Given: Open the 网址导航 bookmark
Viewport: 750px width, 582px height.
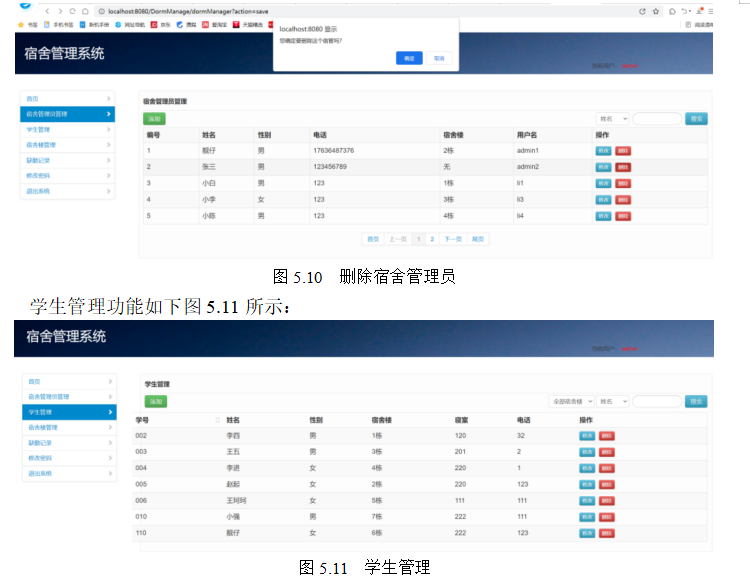Looking at the screenshot, I should 130,24.
